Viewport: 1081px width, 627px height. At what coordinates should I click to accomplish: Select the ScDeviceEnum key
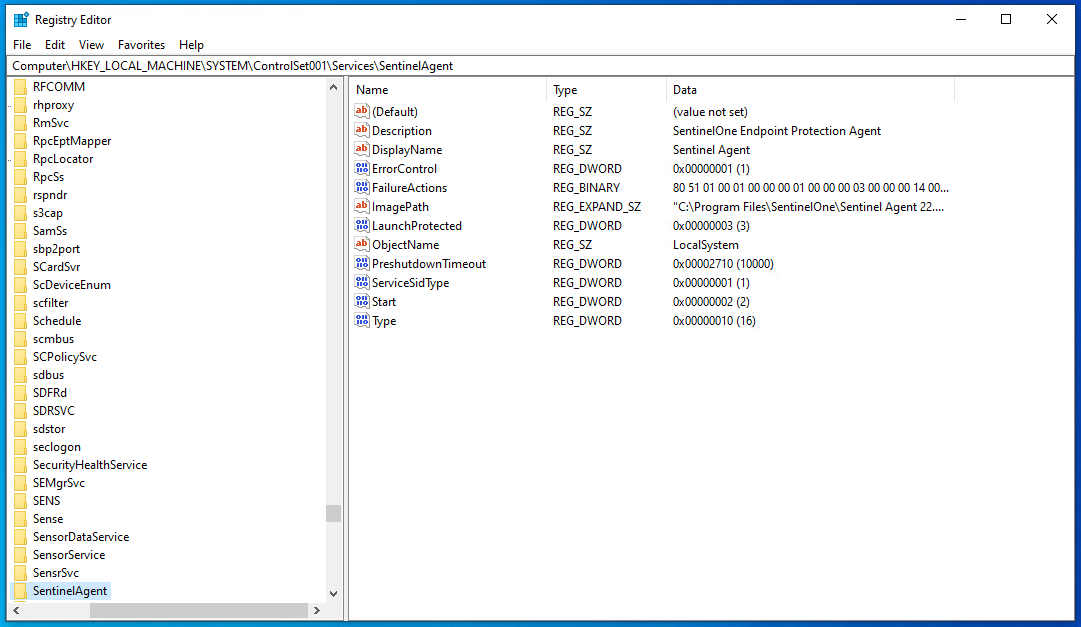[72, 285]
